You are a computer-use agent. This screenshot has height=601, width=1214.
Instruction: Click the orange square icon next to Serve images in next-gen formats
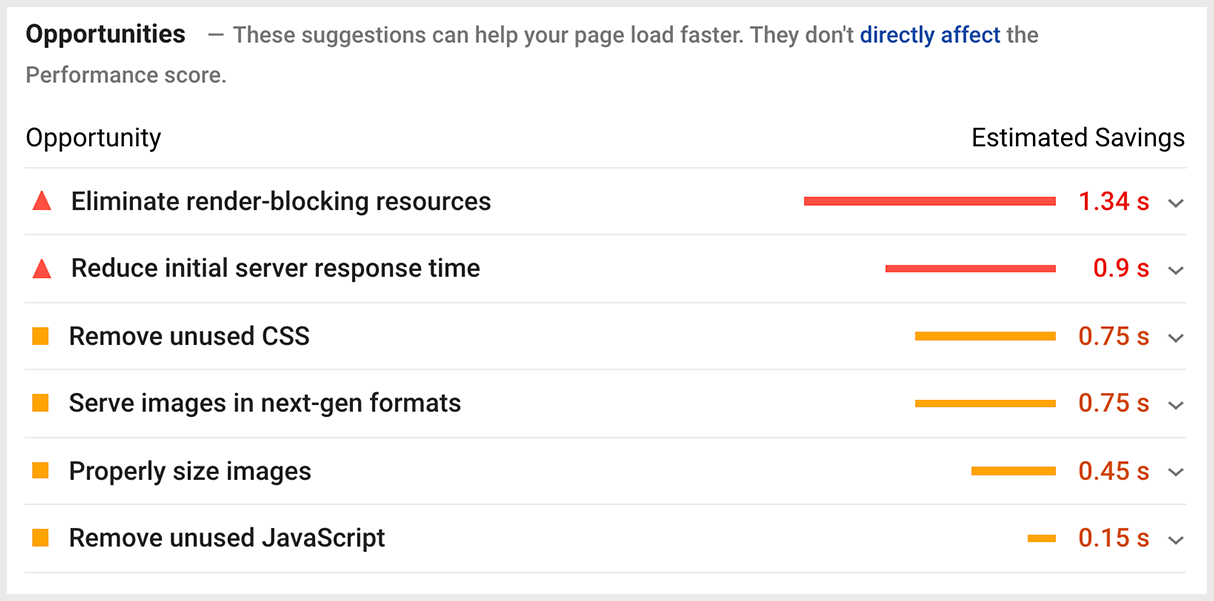coord(40,403)
